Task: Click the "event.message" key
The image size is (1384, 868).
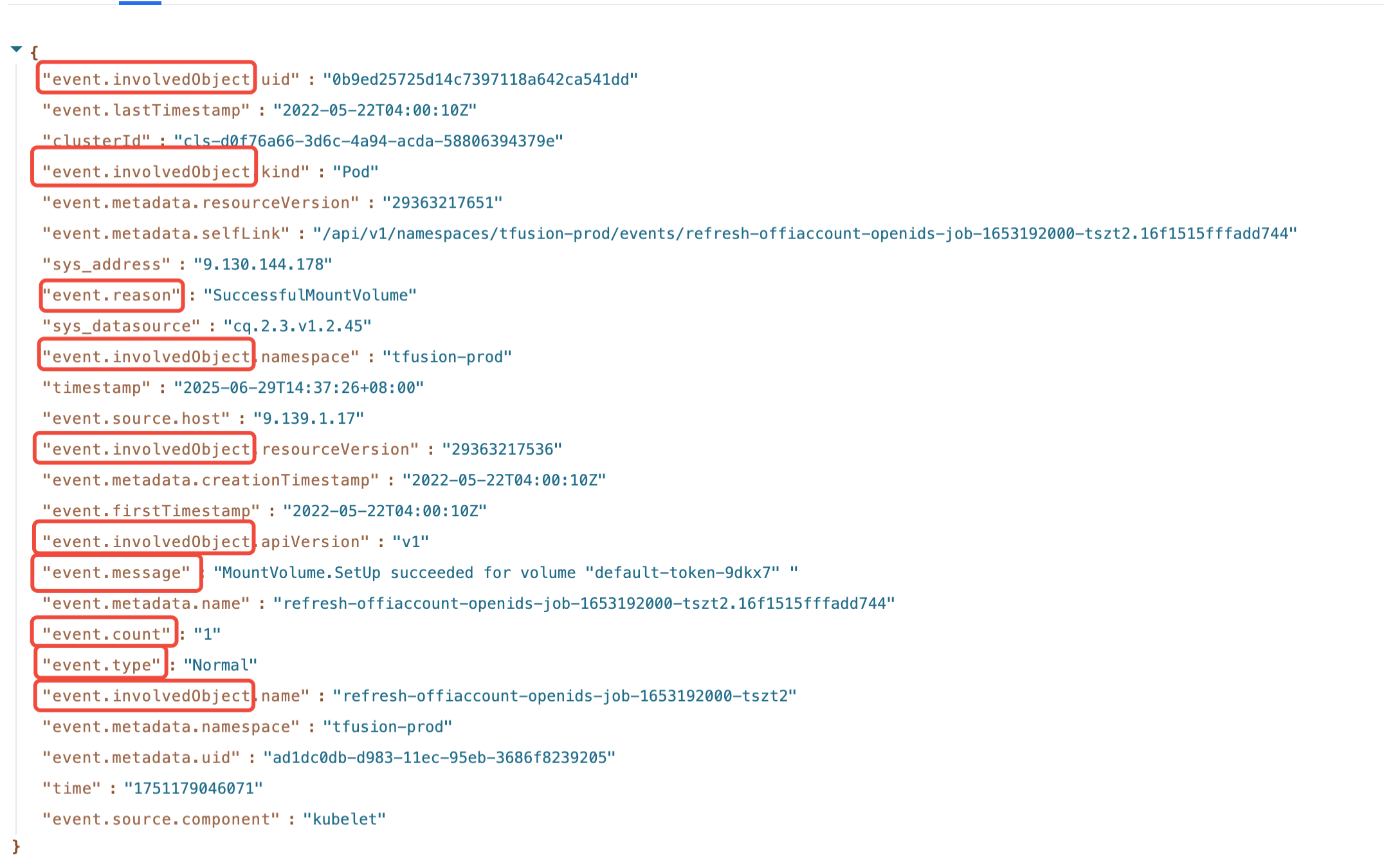Action: pyautogui.click(x=116, y=573)
